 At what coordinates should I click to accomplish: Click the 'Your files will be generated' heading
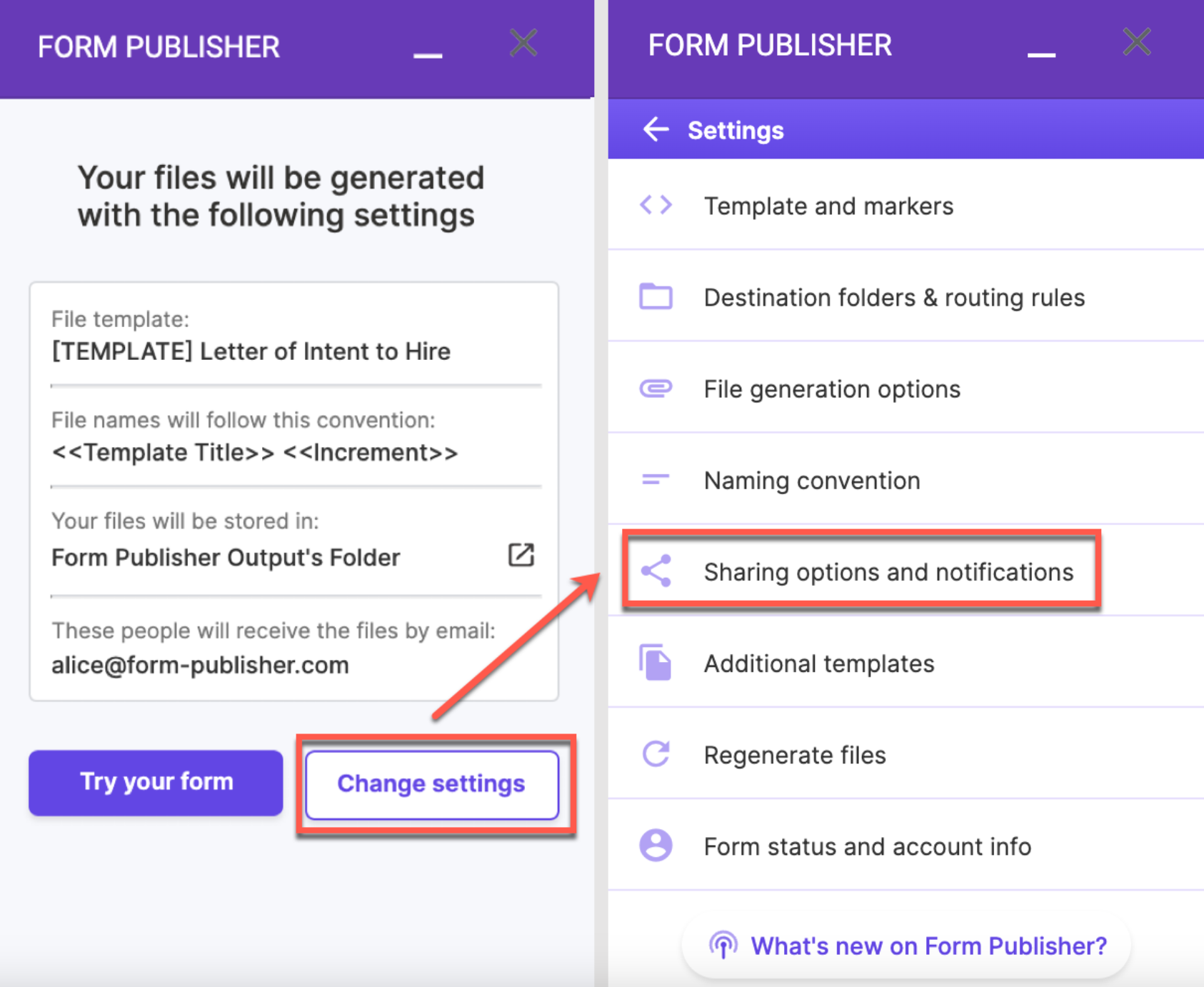point(281,196)
